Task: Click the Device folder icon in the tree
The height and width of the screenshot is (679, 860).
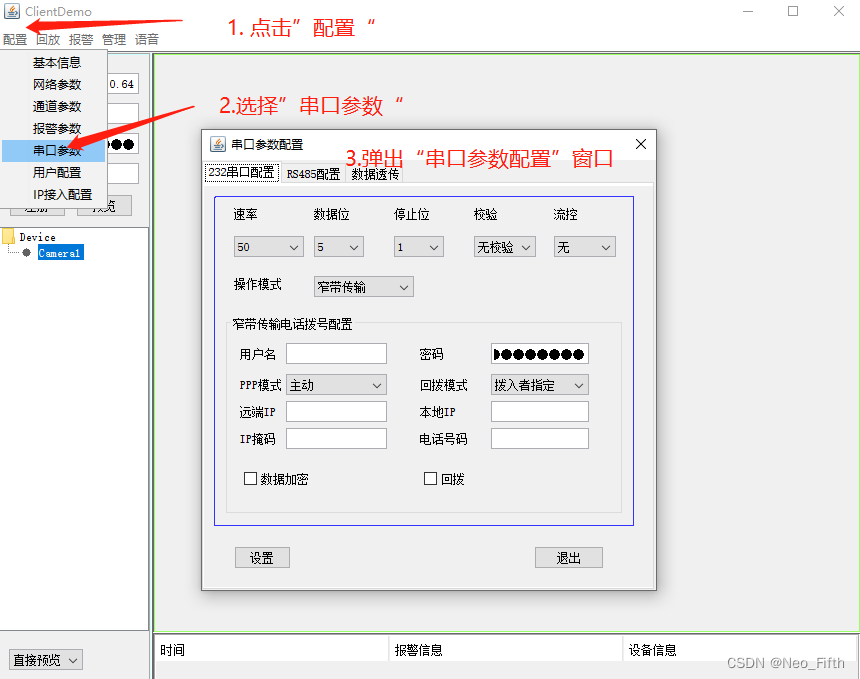Action: tap(10, 237)
